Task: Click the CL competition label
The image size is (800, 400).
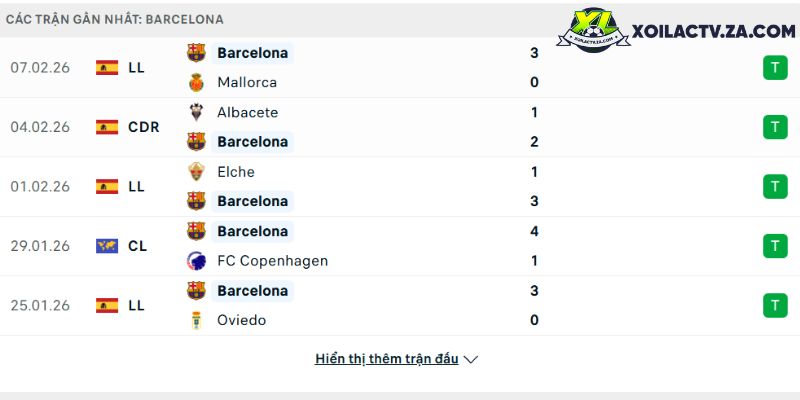Action: pyautogui.click(x=138, y=246)
